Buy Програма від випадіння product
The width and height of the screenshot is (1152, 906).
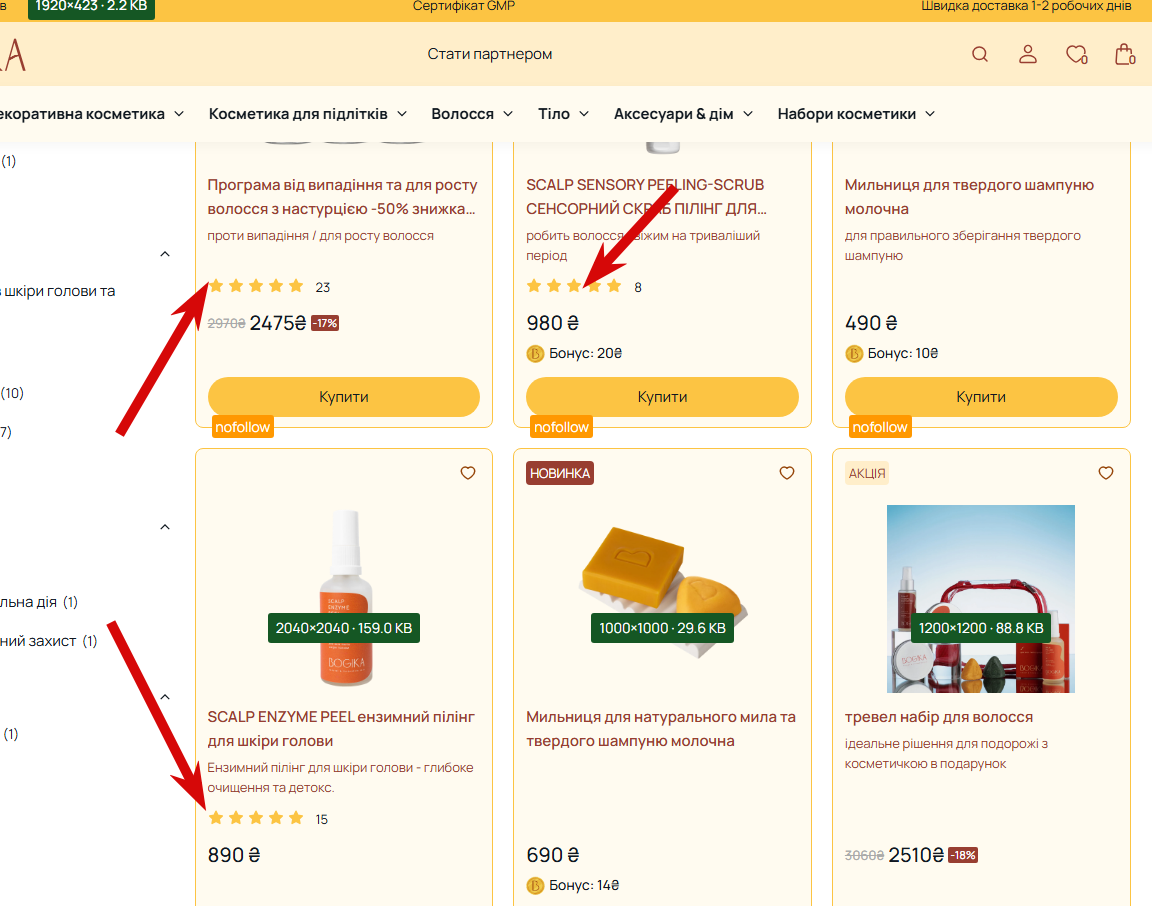tap(344, 397)
